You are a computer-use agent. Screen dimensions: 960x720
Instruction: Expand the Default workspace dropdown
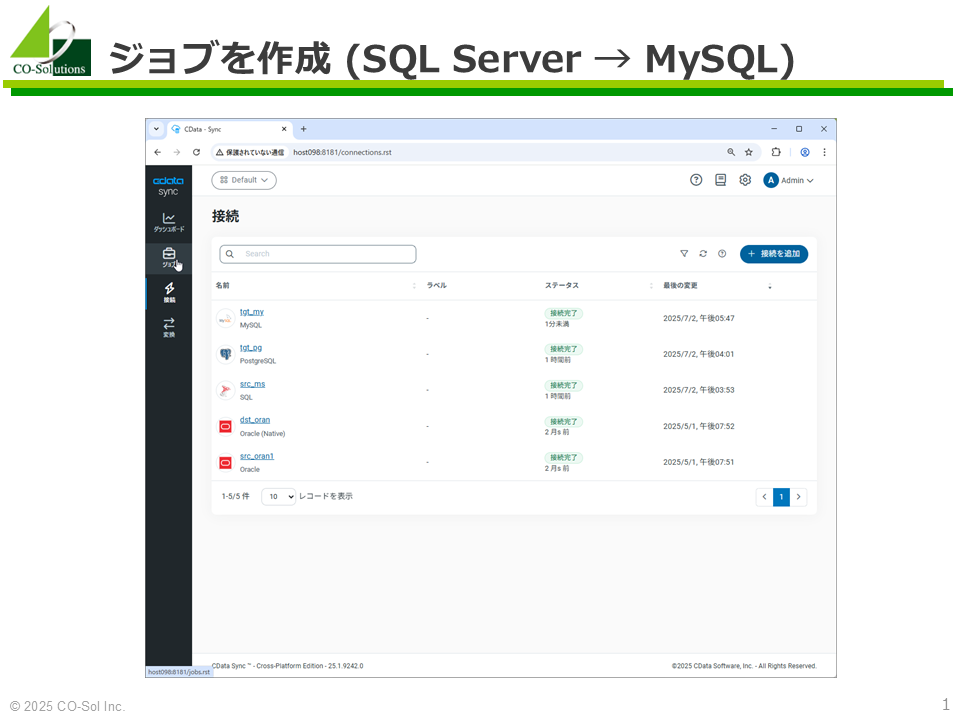coord(244,180)
